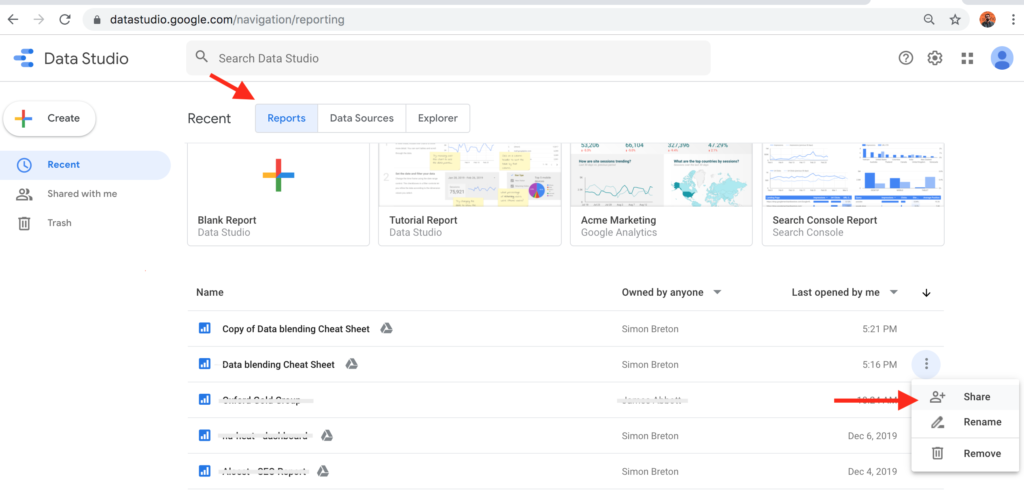Image resolution: width=1024 pixels, height=491 pixels.
Task: Open the Search Console Report template
Action: click(853, 195)
